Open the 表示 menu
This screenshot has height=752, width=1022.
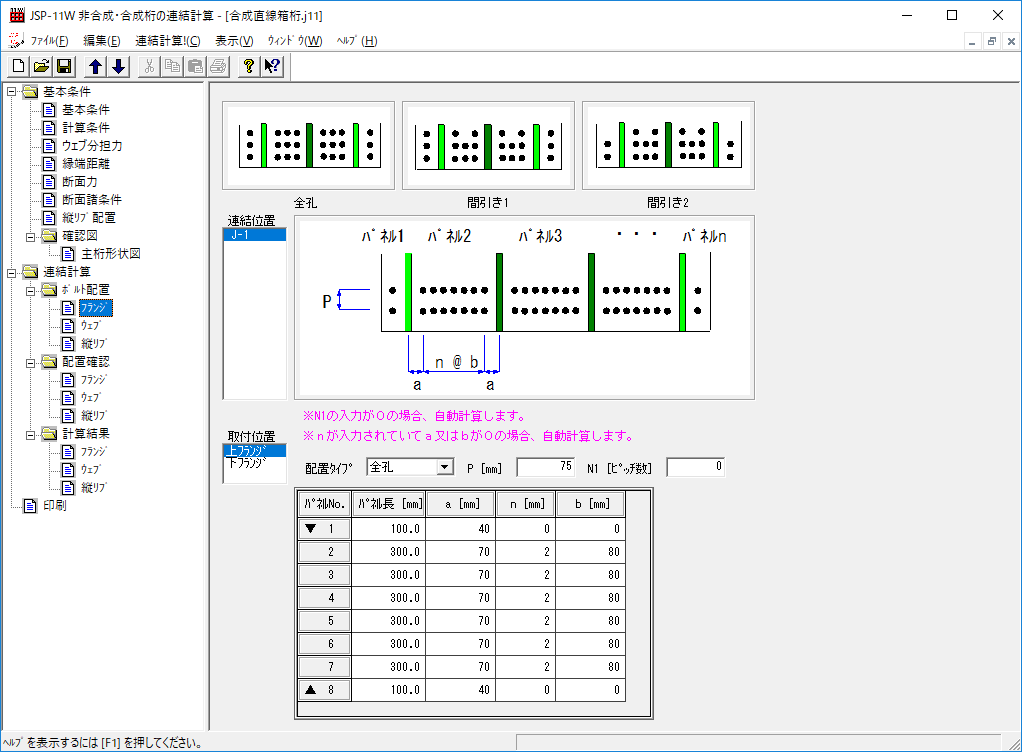tap(234, 41)
